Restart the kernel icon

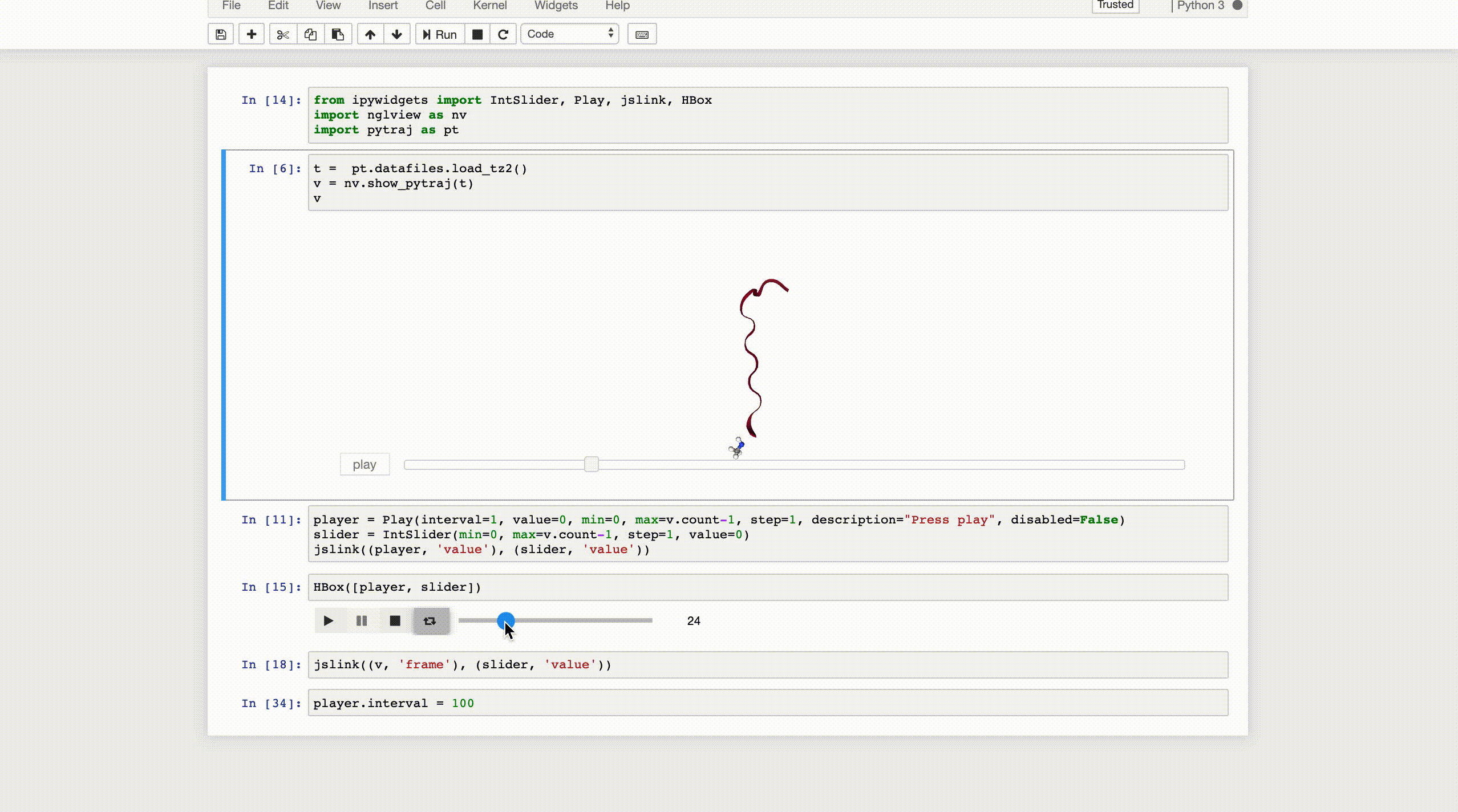[503, 34]
